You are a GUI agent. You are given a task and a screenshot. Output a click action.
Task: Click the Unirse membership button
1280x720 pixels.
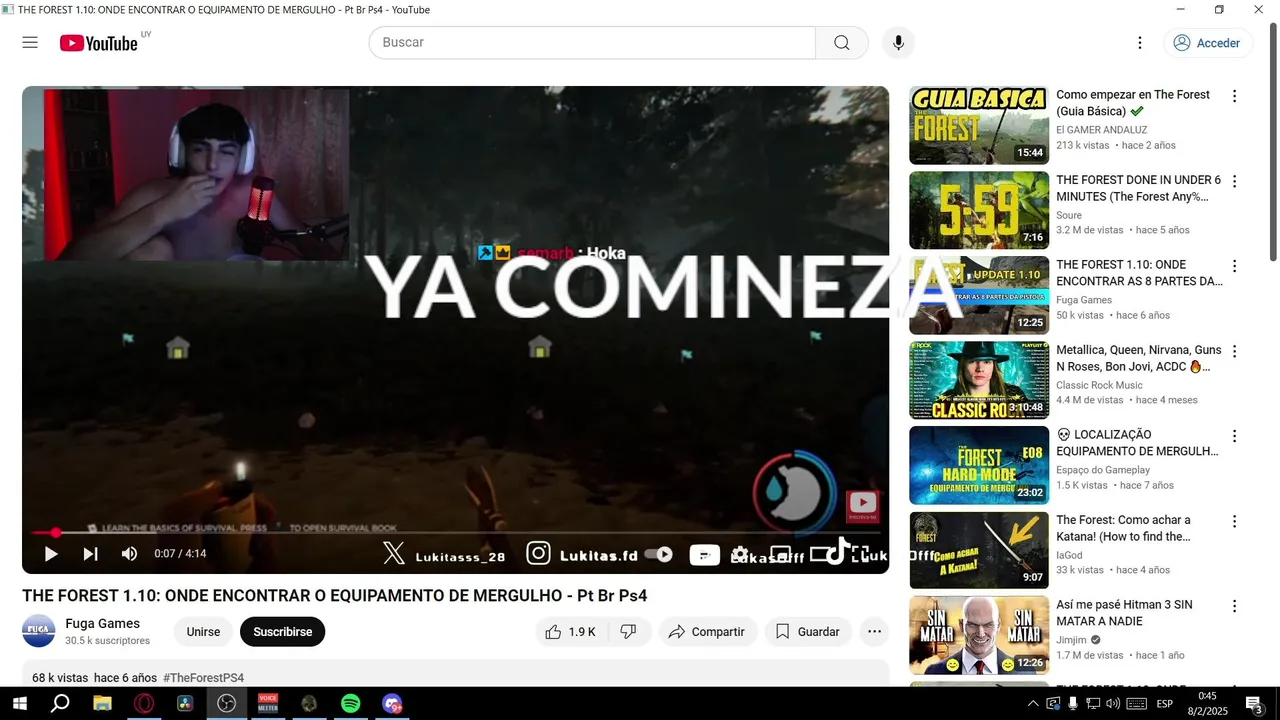click(x=203, y=632)
